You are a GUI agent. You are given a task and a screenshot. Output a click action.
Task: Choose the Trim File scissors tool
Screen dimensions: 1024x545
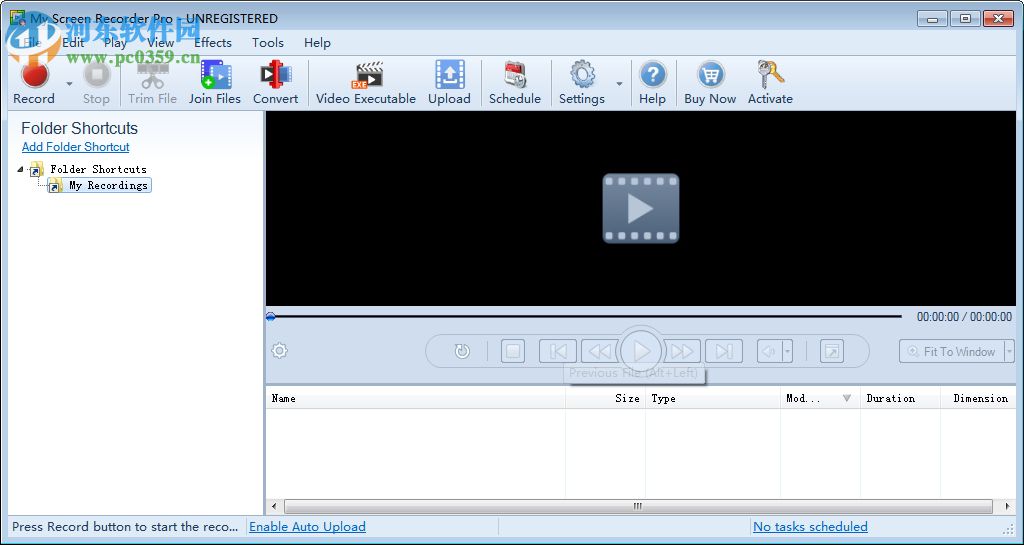click(x=152, y=83)
